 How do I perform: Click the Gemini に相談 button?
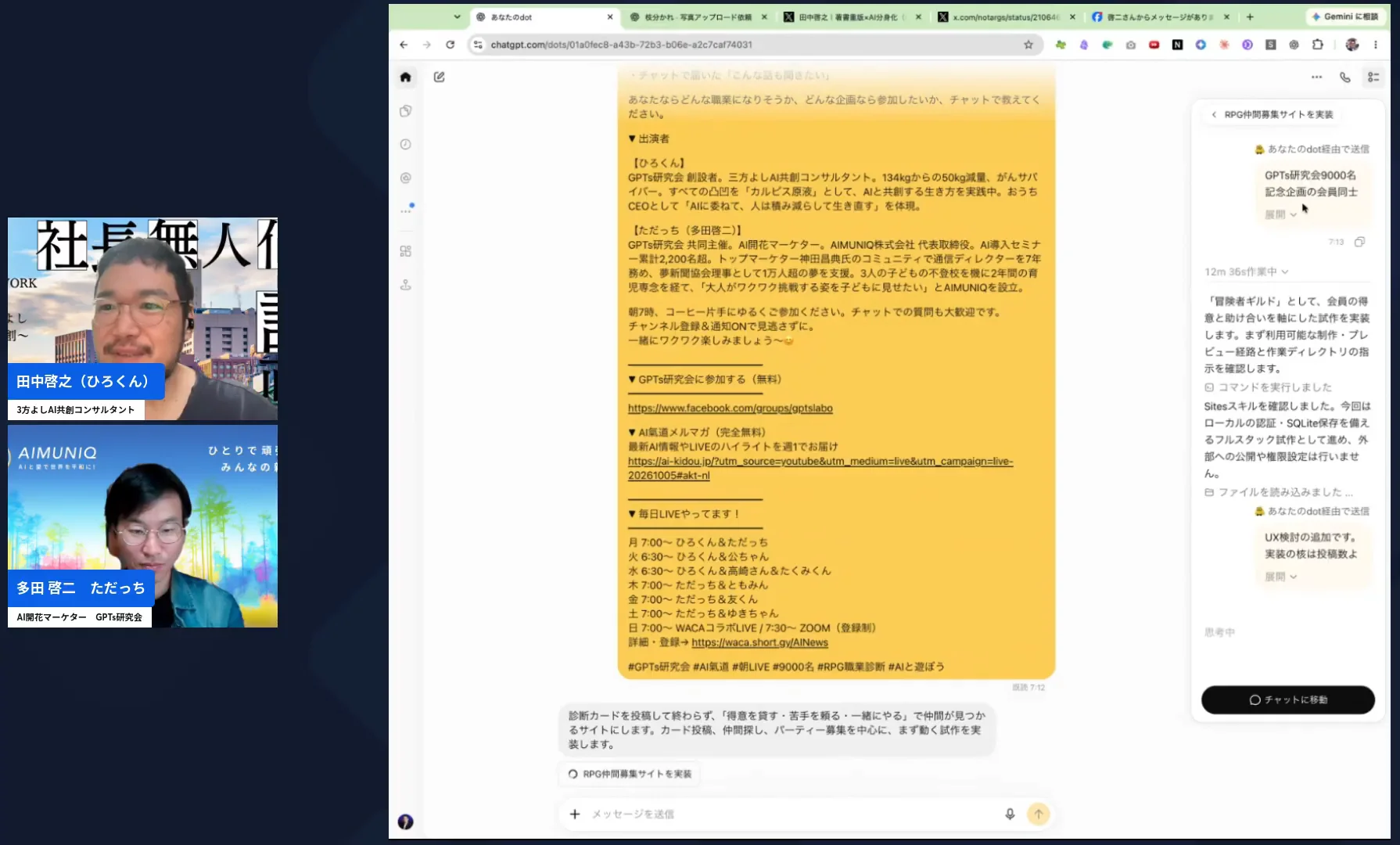click(x=1345, y=16)
